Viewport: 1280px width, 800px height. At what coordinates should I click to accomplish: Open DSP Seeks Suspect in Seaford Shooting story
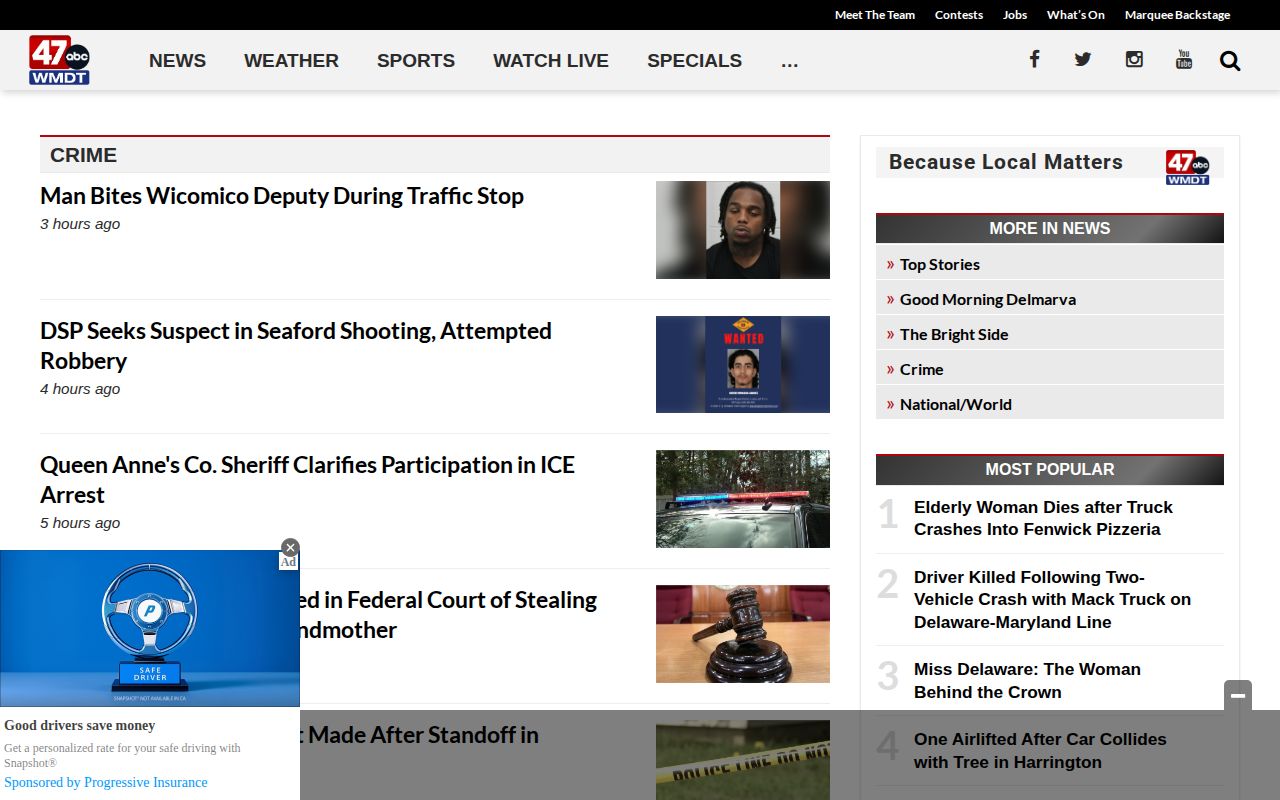point(296,345)
